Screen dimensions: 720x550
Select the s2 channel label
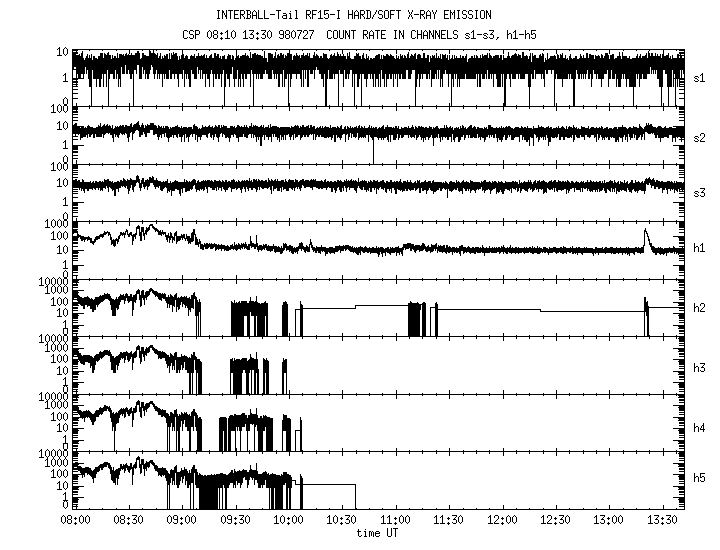[x=699, y=138]
